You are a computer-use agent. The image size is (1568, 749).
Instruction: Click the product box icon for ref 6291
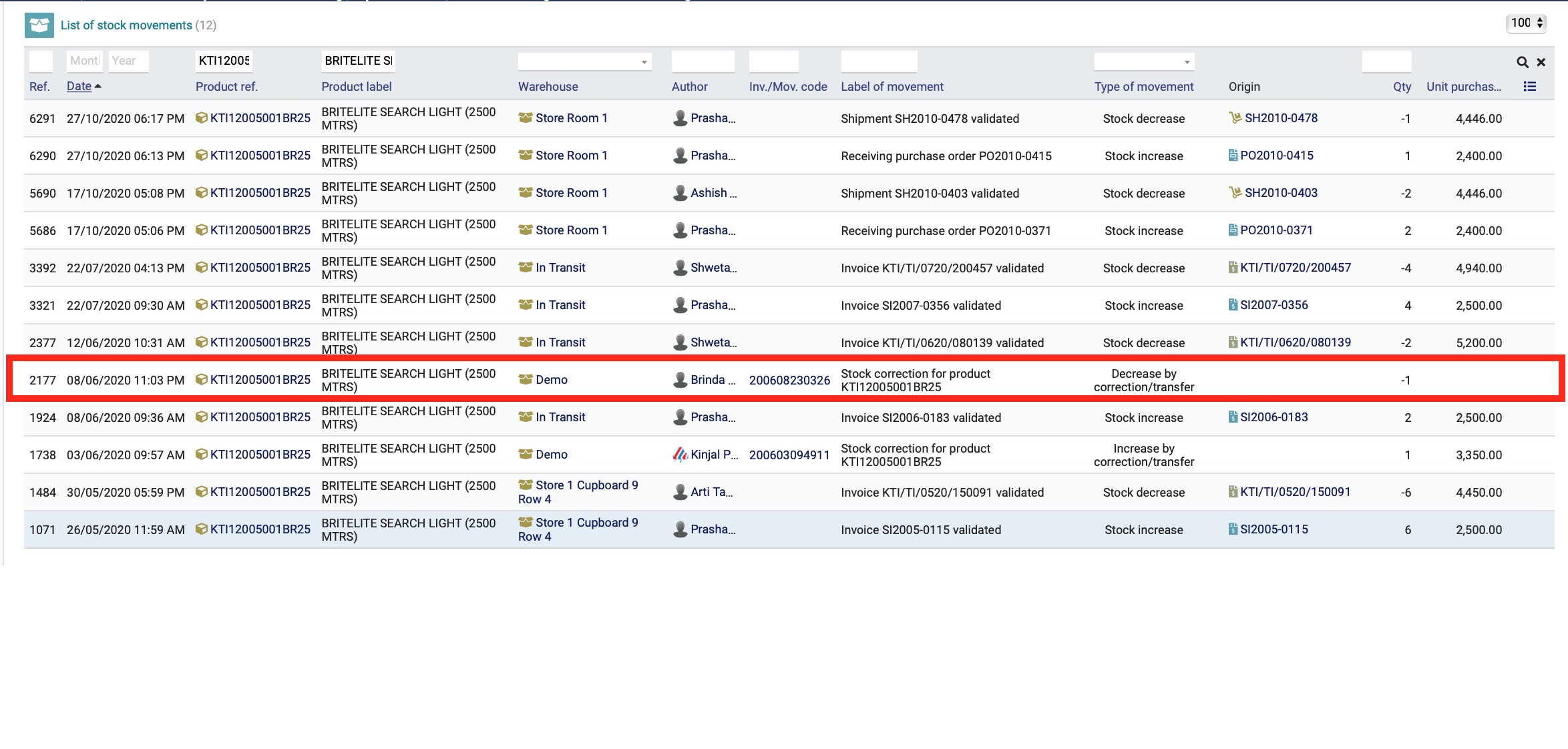coord(203,117)
